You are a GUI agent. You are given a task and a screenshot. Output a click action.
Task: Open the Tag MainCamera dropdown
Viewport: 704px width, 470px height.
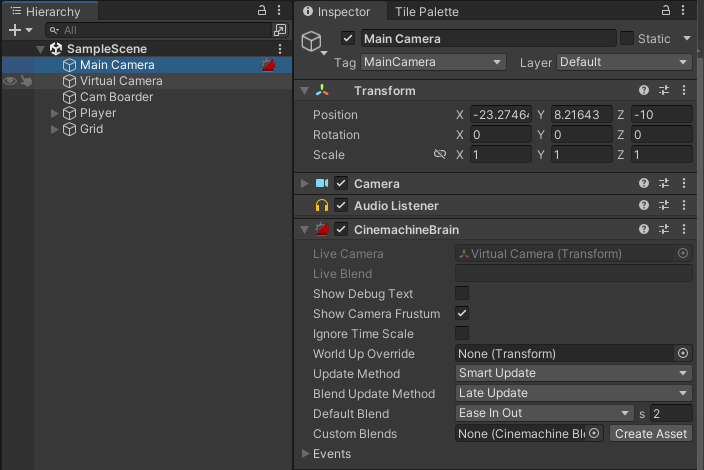(433, 62)
